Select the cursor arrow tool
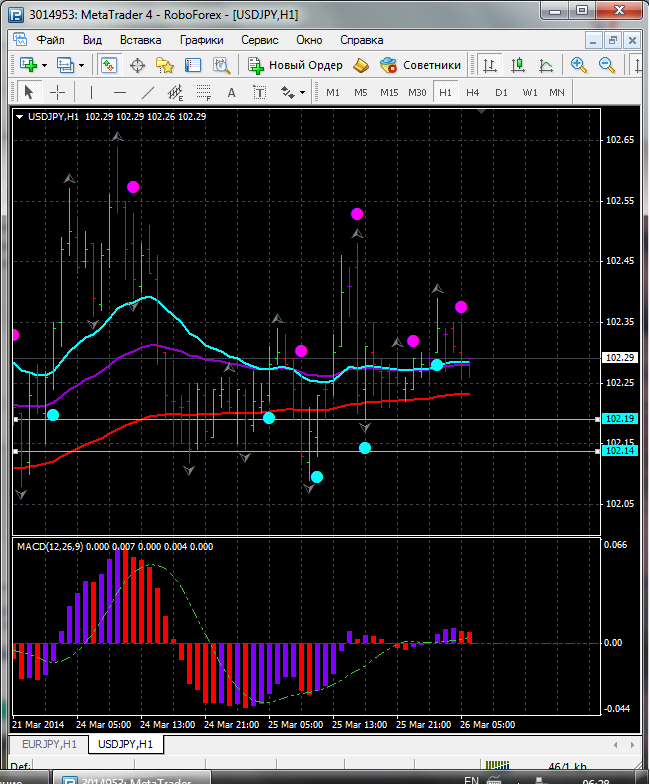 tap(28, 92)
